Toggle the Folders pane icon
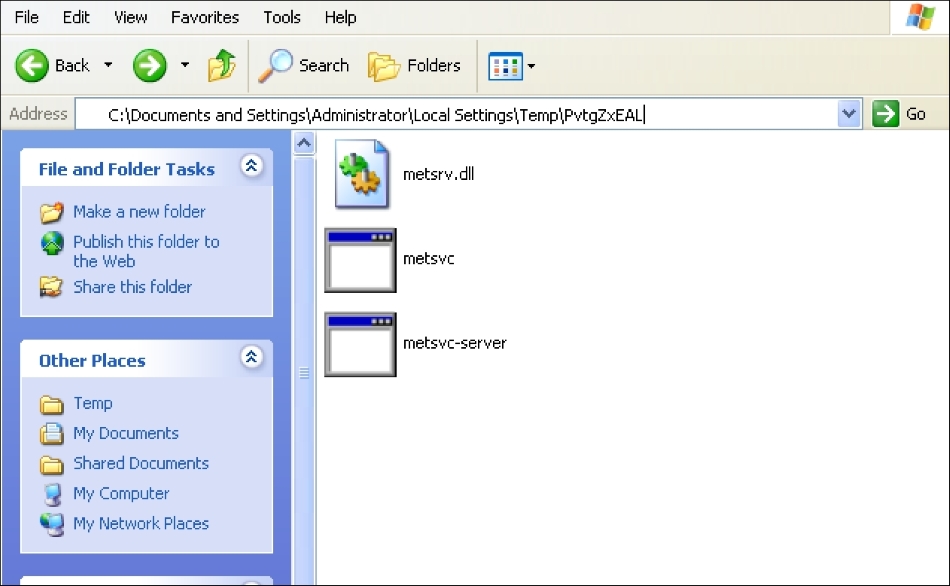Viewport: 950px width, 586px height. [384, 65]
